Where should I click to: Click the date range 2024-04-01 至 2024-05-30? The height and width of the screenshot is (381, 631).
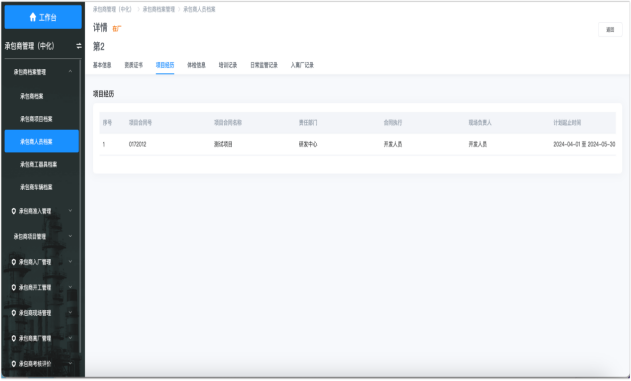coord(584,144)
